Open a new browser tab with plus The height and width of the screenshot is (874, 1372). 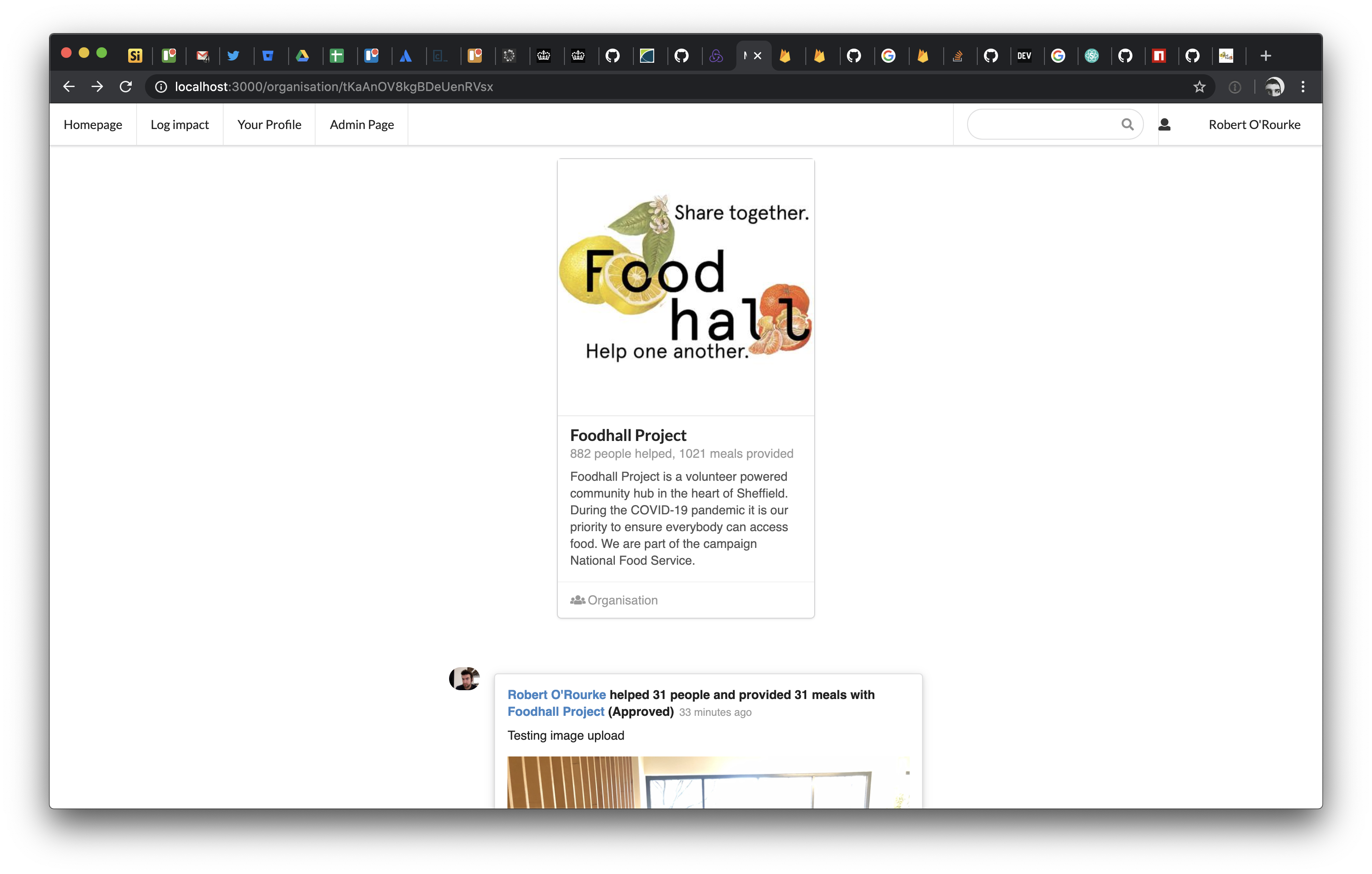click(x=1265, y=56)
